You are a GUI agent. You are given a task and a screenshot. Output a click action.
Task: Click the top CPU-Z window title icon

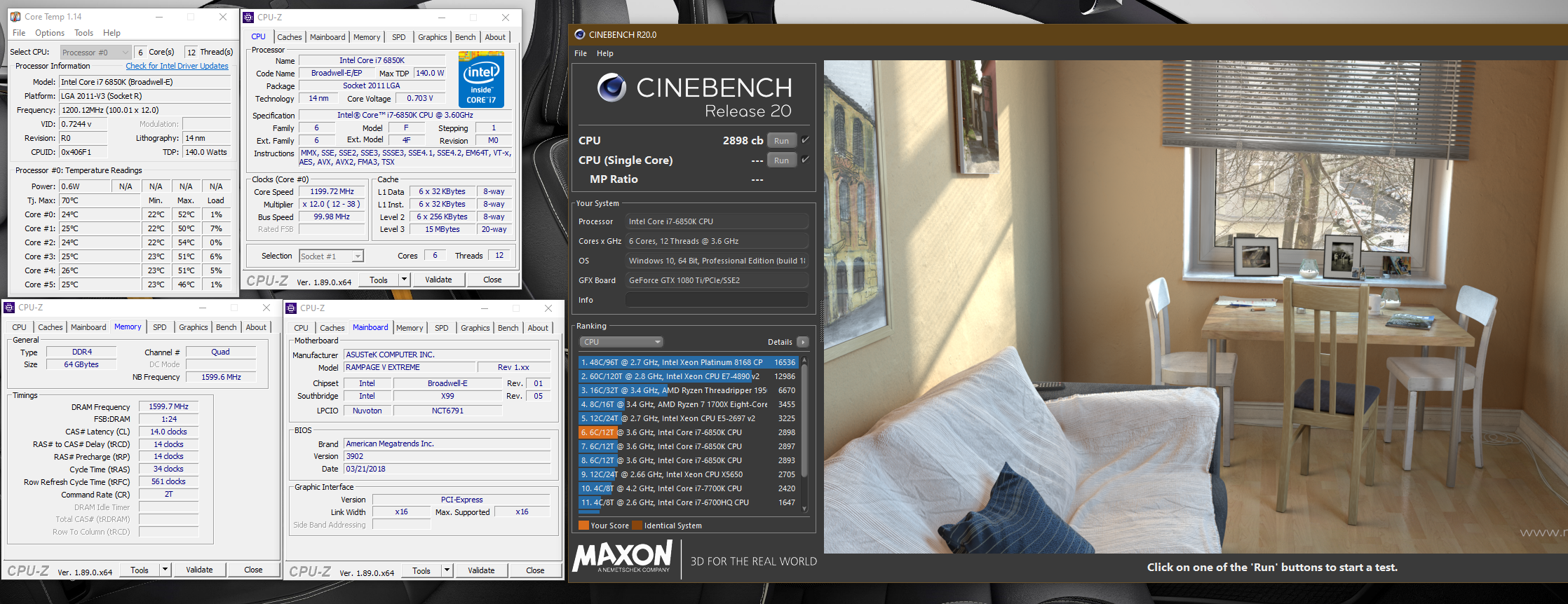click(x=248, y=18)
